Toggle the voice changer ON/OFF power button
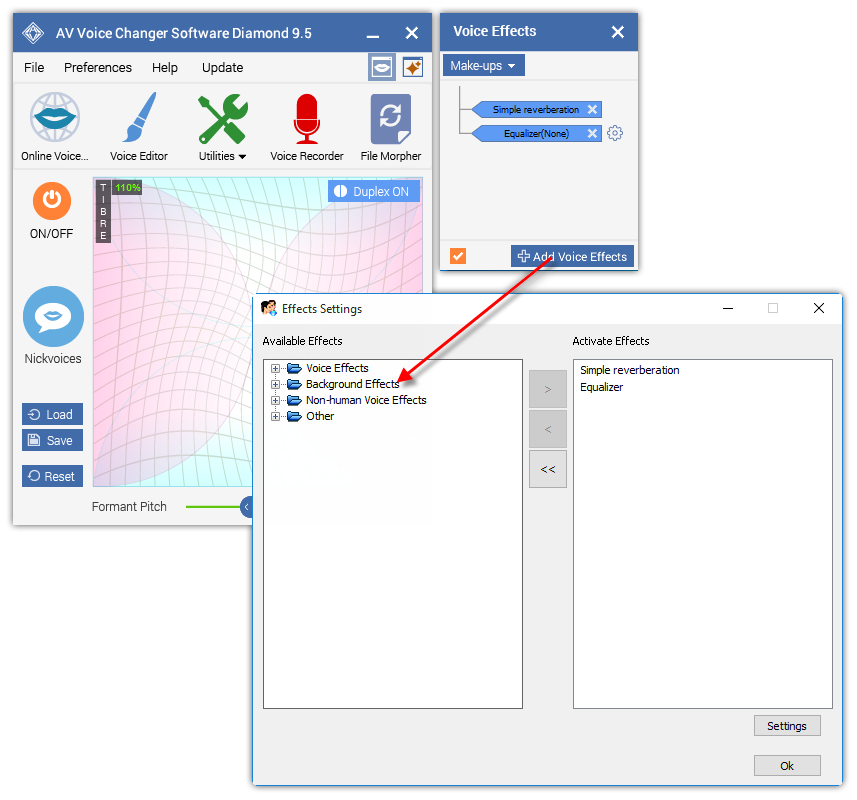This screenshot has width=857, height=800. (52, 201)
